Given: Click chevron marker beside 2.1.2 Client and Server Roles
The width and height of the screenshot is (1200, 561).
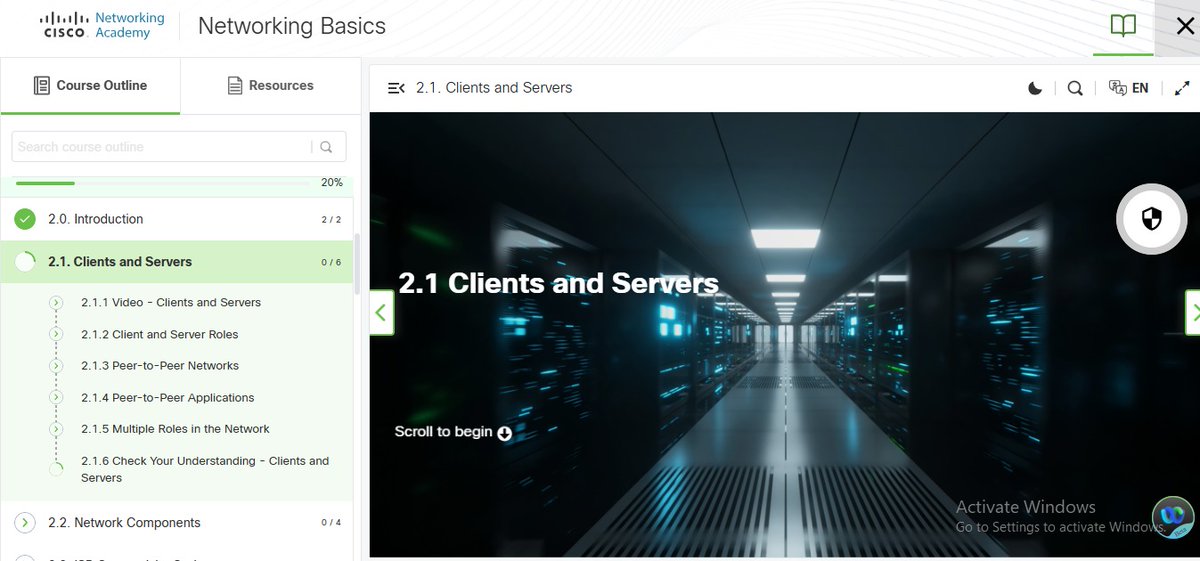Looking at the screenshot, I should tap(56, 334).
